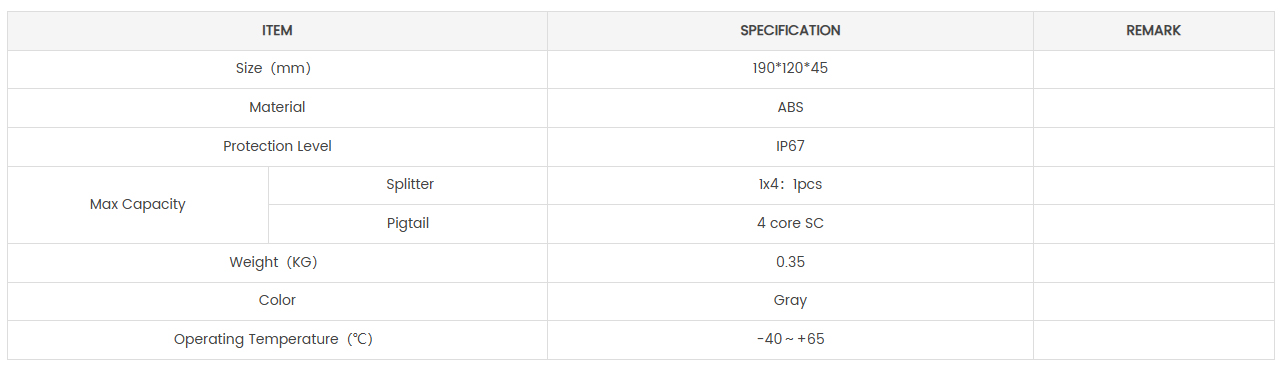Click the IP67 specification cell
1286x372 pixels.
click(x=790, y=147)
